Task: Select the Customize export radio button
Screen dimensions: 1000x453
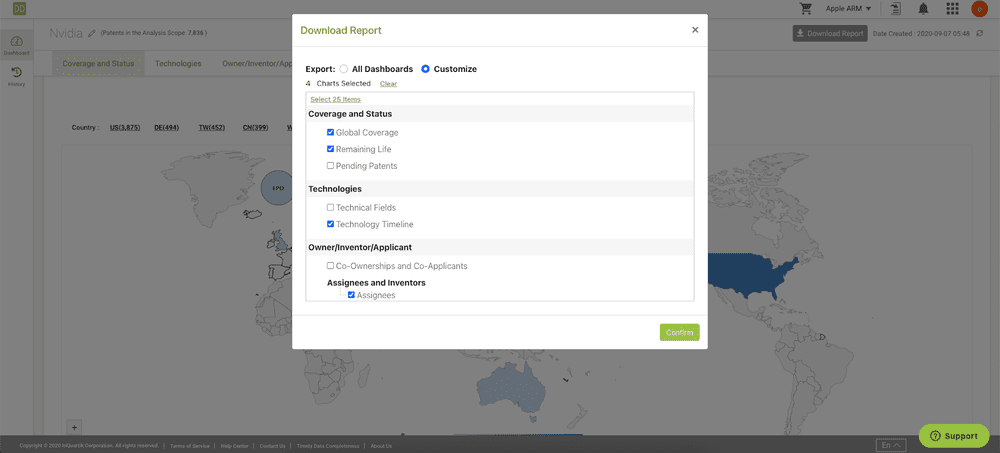Action: coord(425,69)
